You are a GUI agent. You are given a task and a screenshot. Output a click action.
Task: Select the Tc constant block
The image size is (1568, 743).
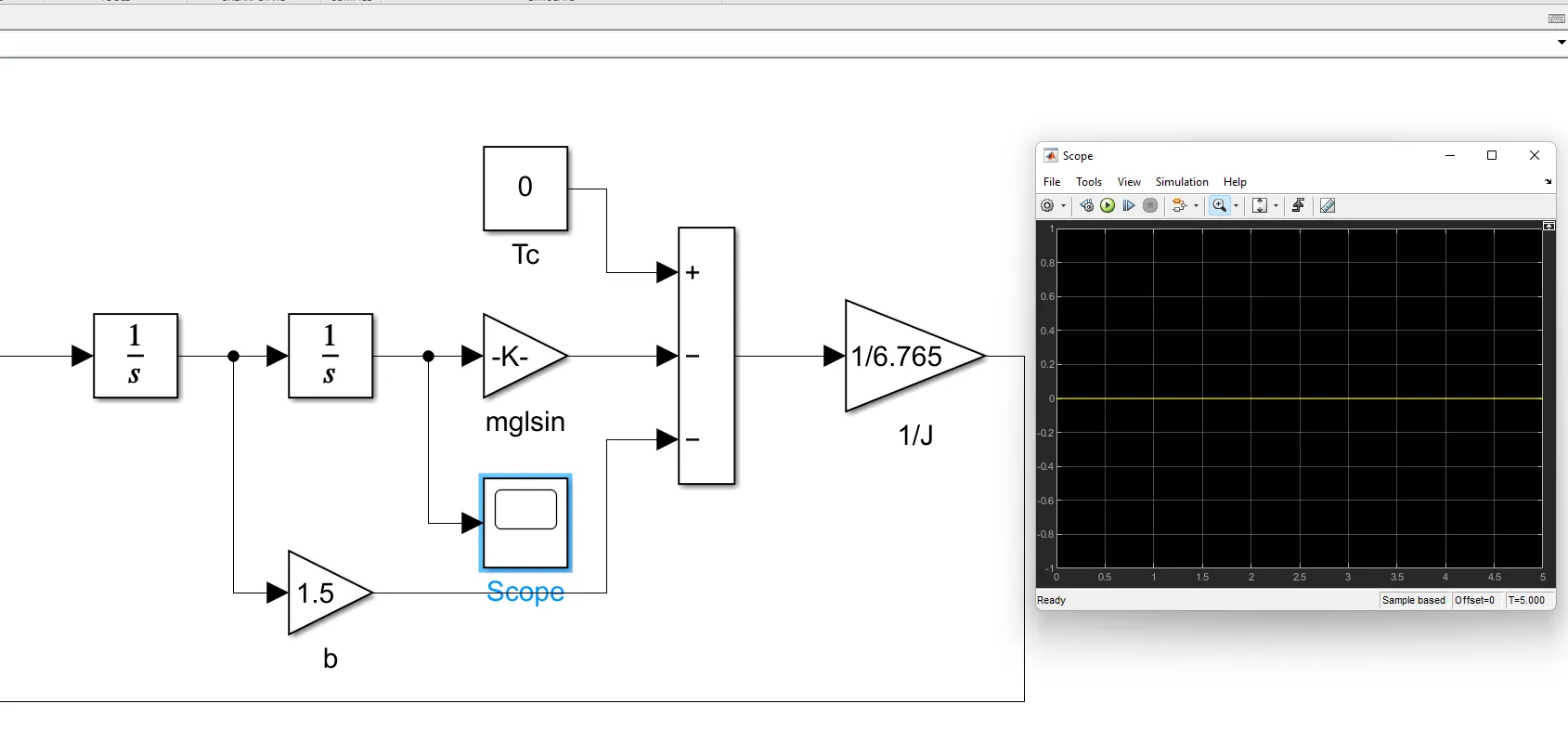point(525,189)
